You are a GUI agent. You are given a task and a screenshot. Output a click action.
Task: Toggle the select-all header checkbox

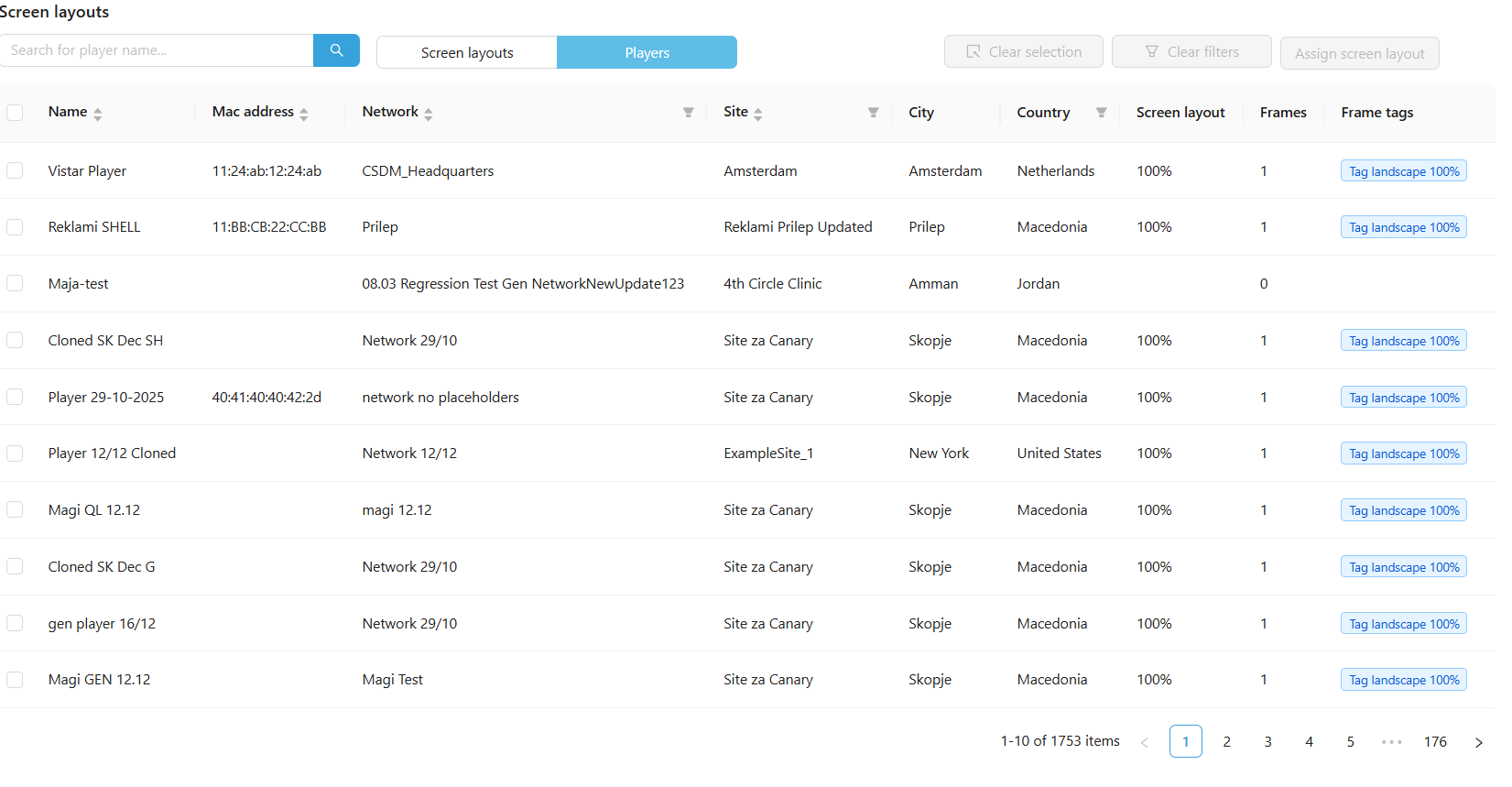pos(15,113)
